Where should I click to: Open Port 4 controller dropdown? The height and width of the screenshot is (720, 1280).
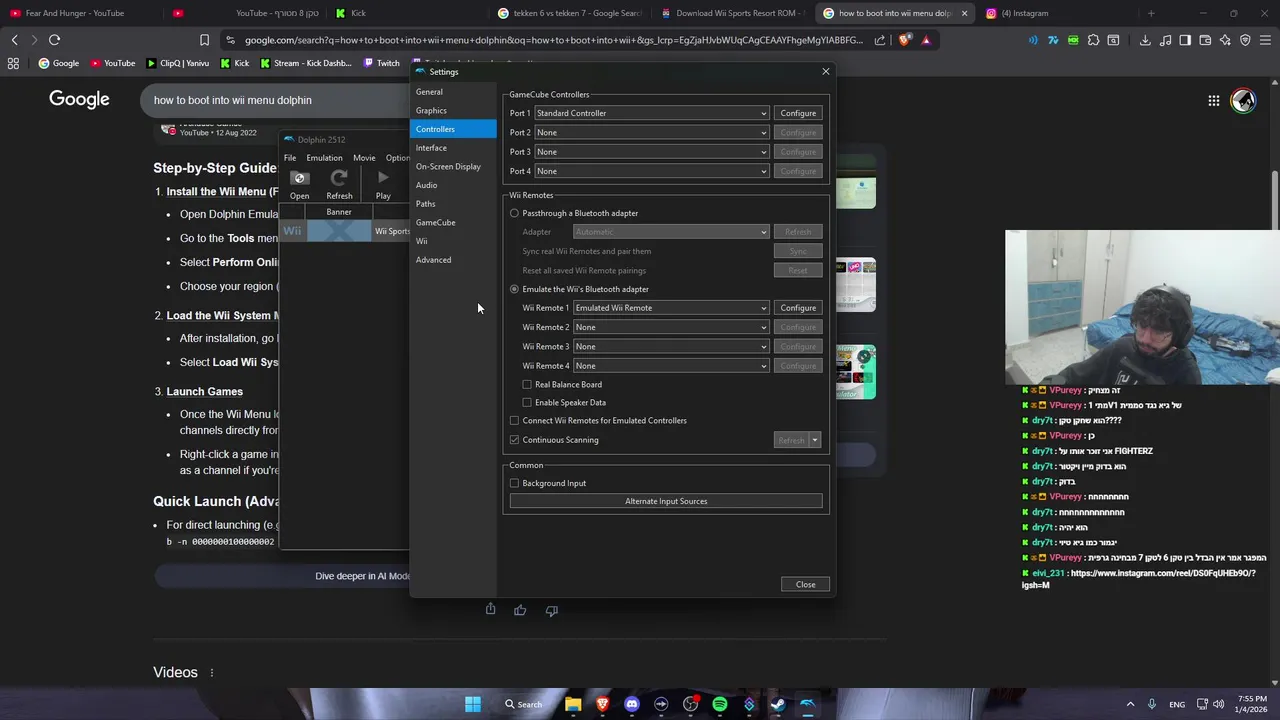click(652, 171)
